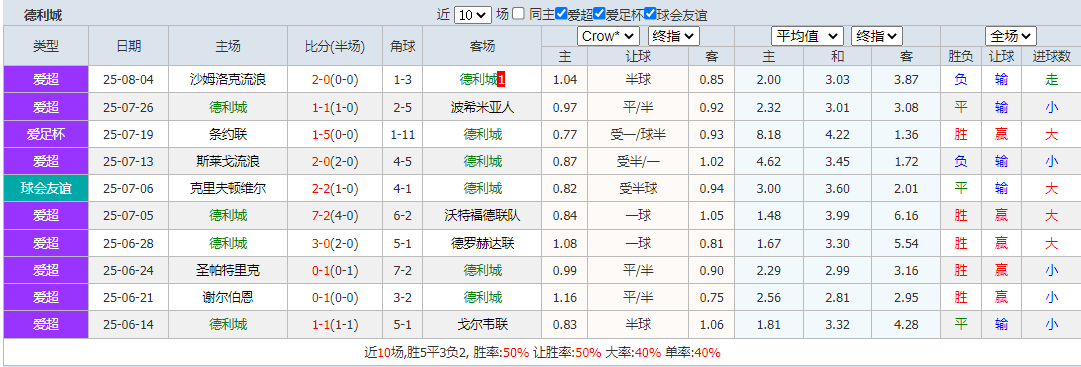Open the 7-2(4-0) match score
This screenshot has height=367, width=1081.
pyautogui.click(x=335, y=216)
